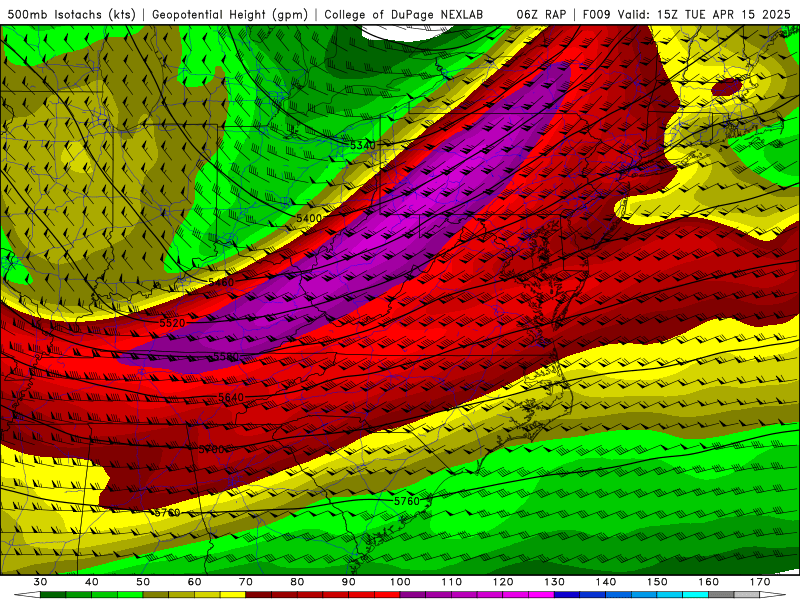This screenshot has width=800, height=600.
Task: Click the 40 value on the color scale
Action: 92,582
